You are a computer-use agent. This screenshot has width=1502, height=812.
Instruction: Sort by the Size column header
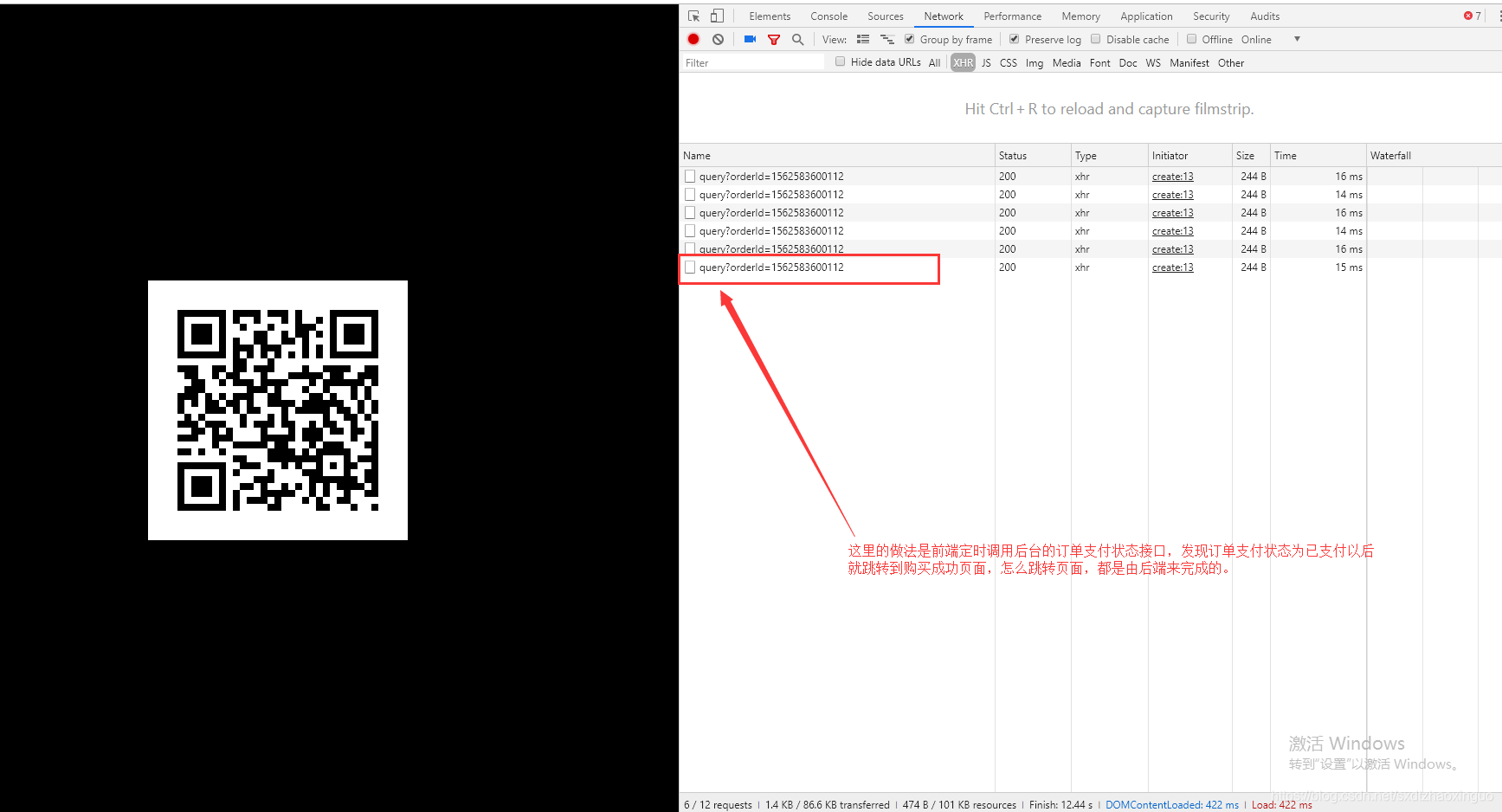[x=1251, y=156]
